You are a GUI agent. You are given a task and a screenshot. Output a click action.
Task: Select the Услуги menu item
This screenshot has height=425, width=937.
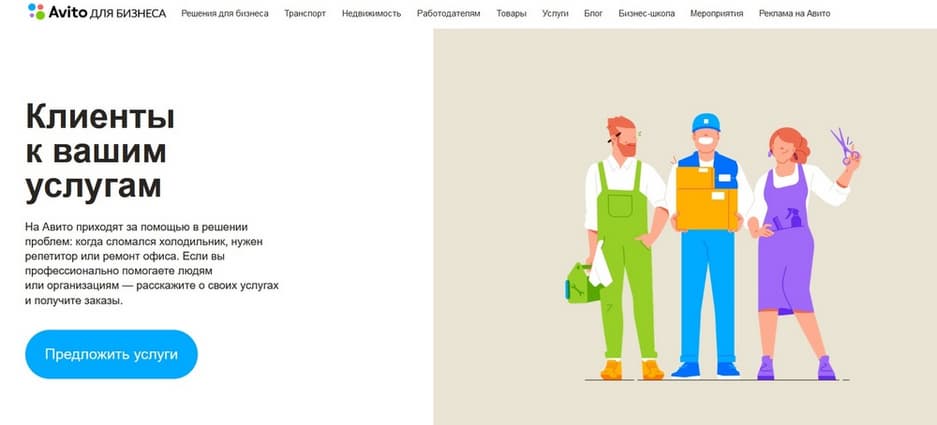tap(555, 13)
